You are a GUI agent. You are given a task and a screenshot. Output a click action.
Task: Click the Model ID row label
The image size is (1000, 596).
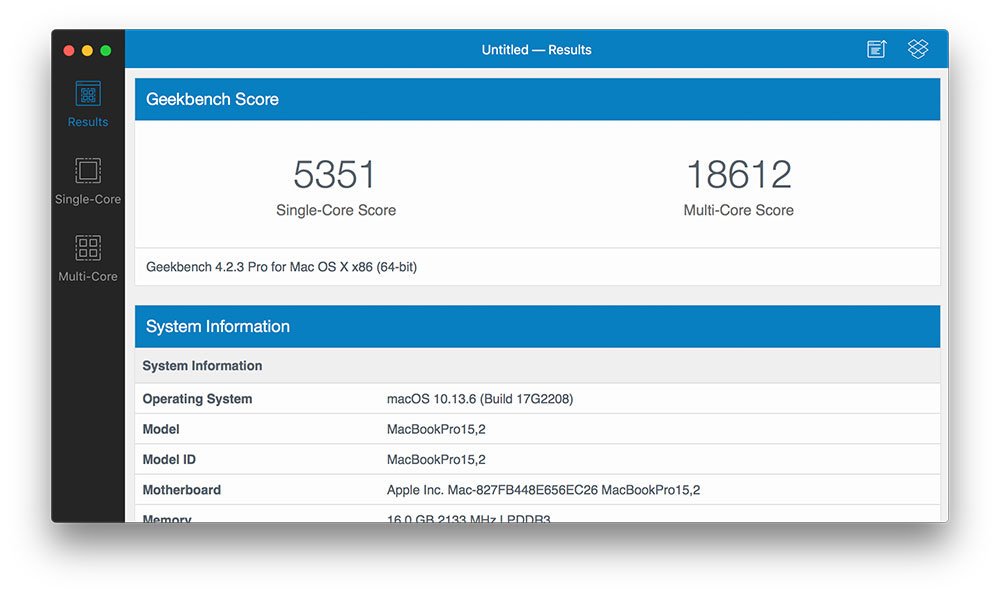point(169,460)
